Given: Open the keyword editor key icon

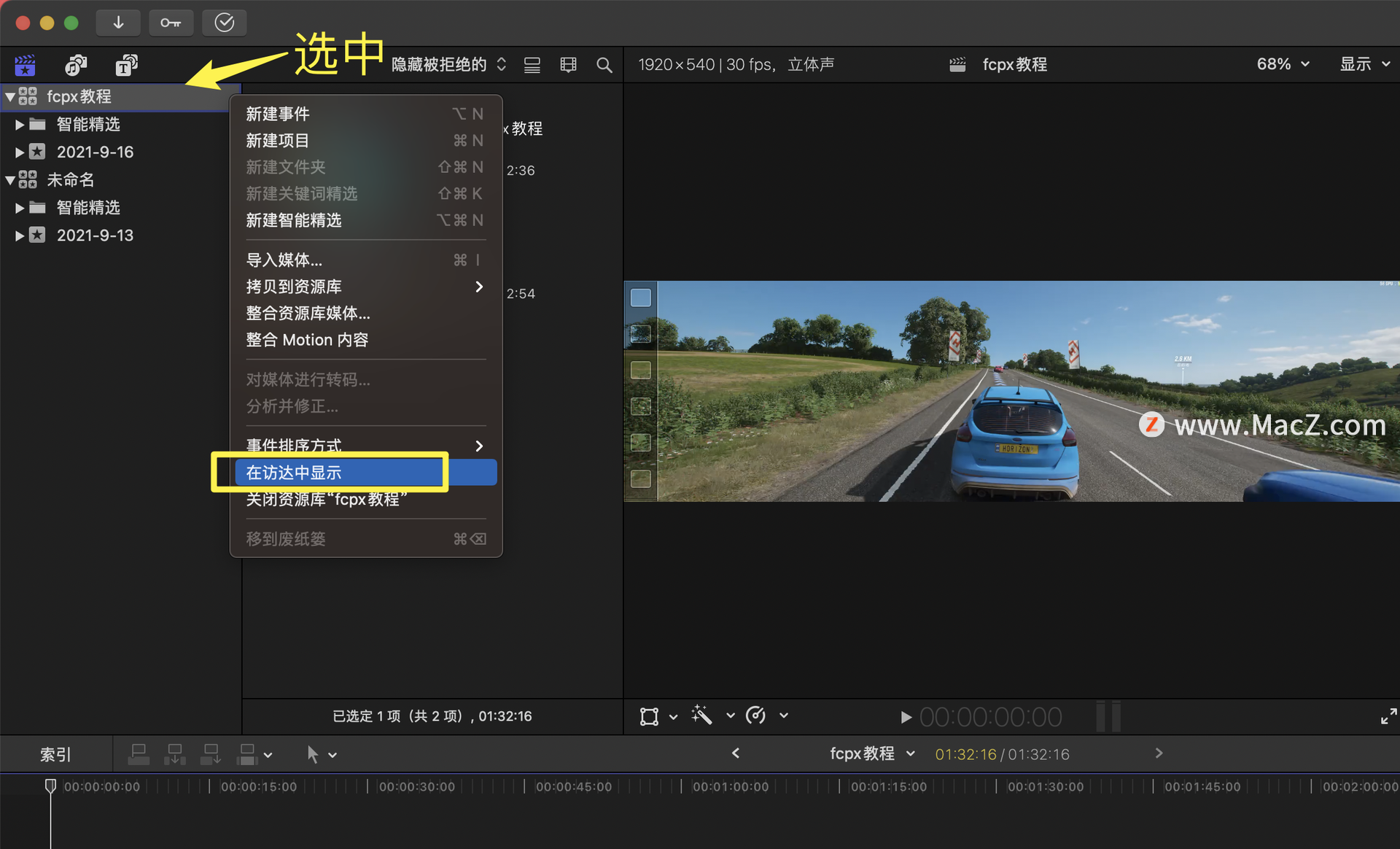Looking at the screenshot, I should click(171, 23).
